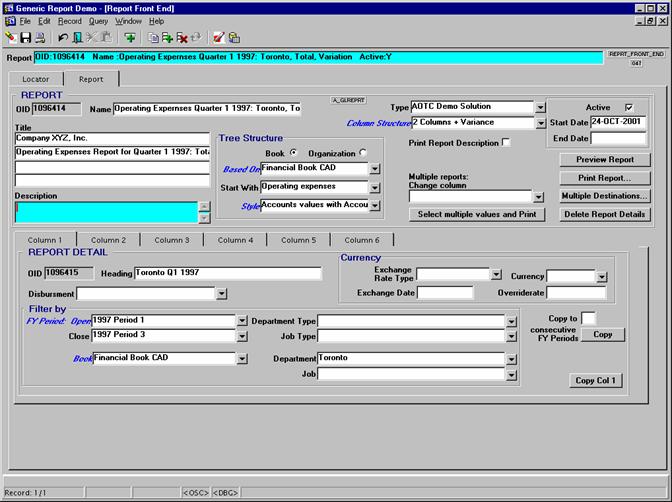Click the Save floppy disk icon
This screenshot has width=672, height=502.
click(x=25, y=38)
